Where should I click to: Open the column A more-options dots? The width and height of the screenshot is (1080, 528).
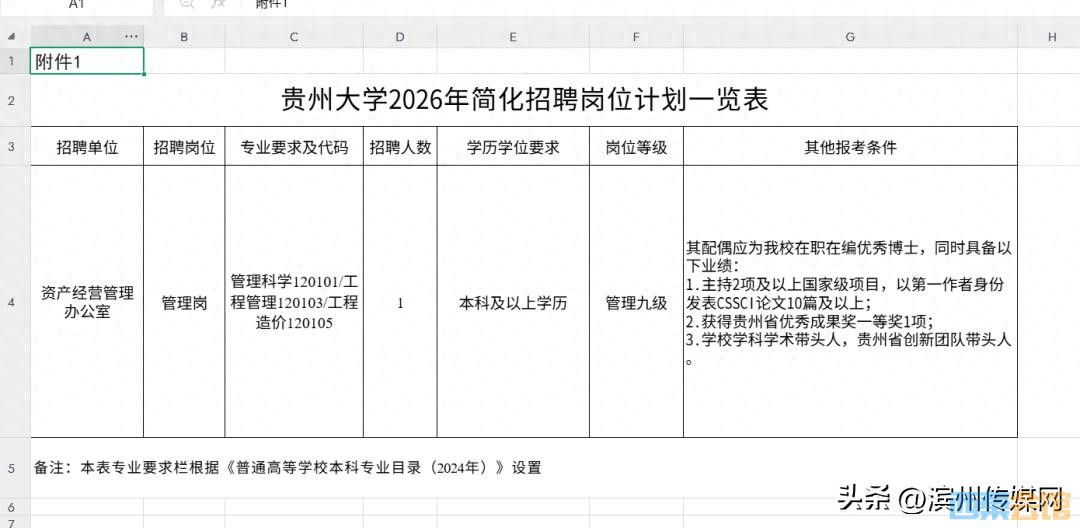pos(131,36)
